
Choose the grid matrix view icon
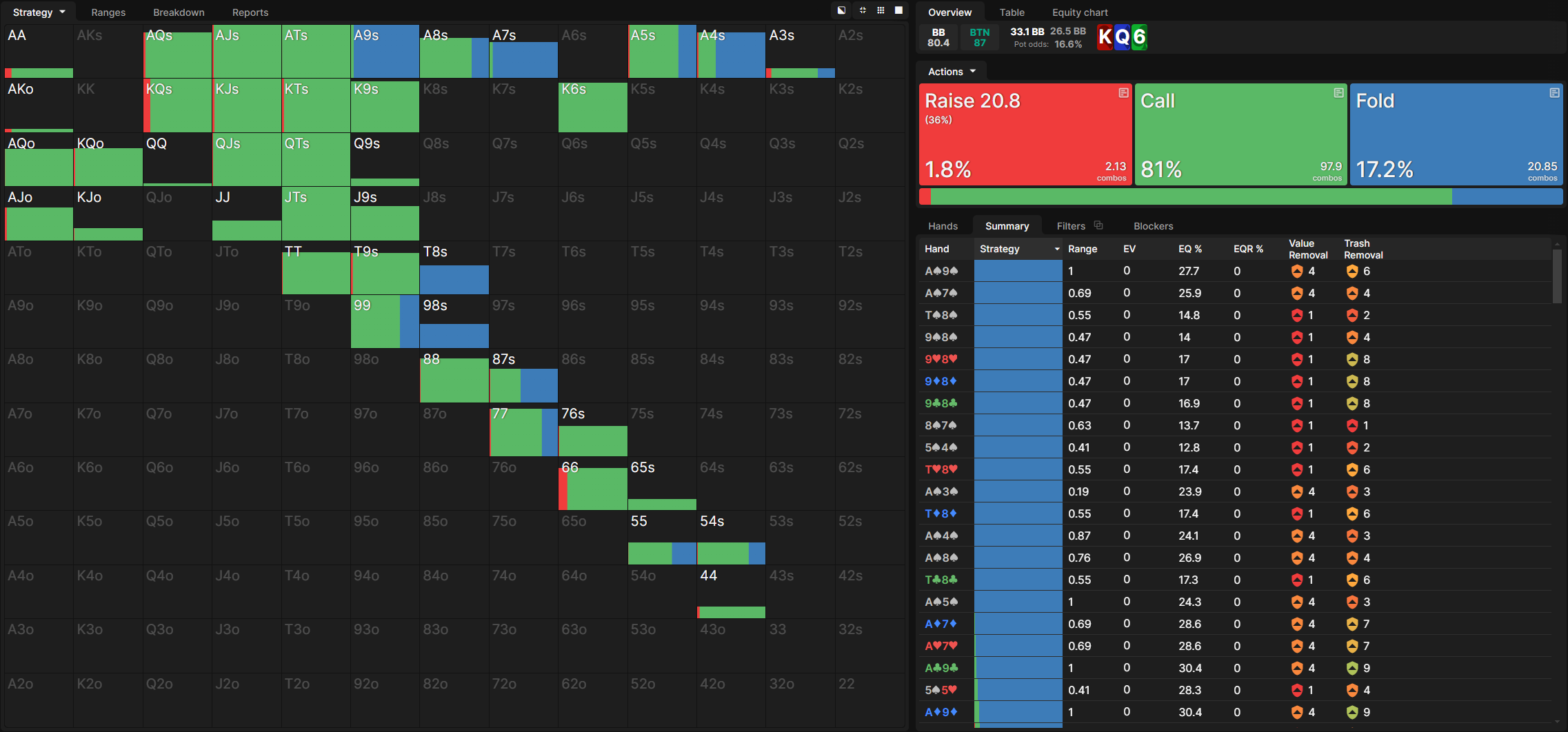(x=881, y=10)
